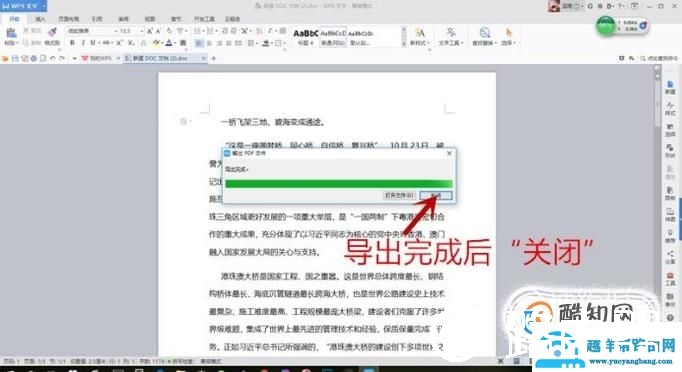Select the AaBbC heading style
Image resolution: width=682 pixels, height=372 pixels.
pyautogui.click(x=306, y=37)
